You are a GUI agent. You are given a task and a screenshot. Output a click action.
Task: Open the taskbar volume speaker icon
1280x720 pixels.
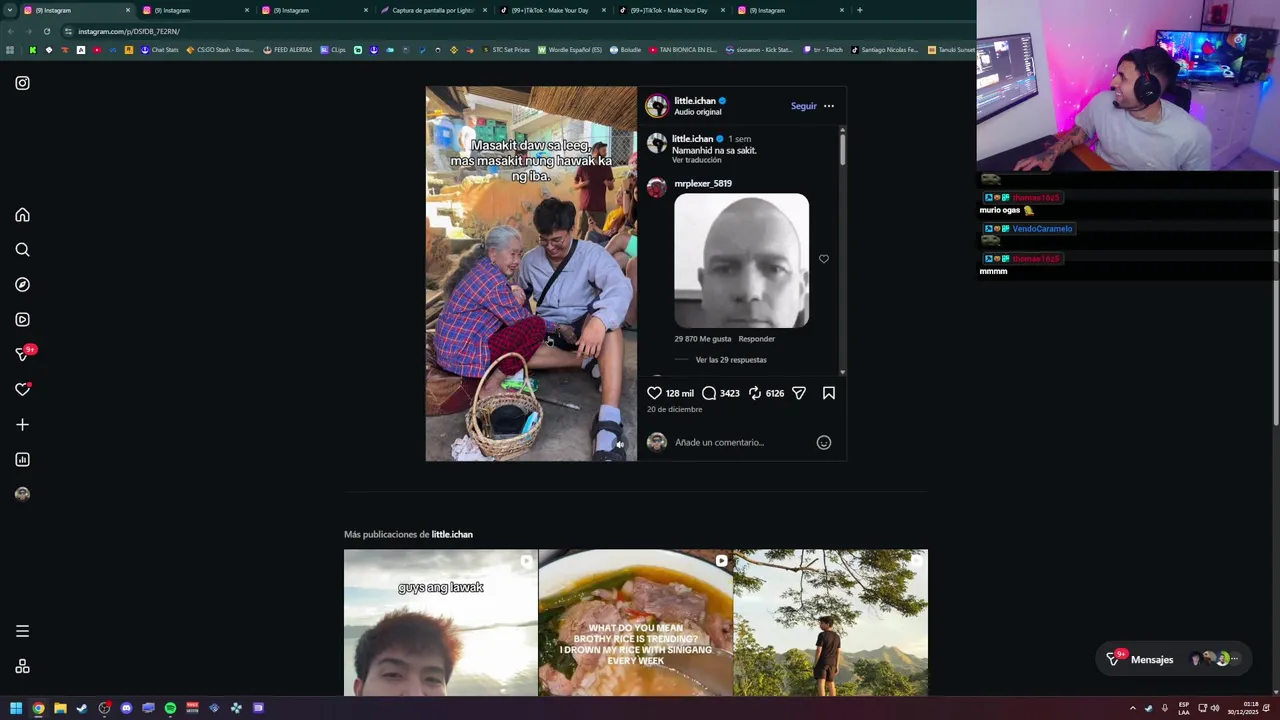coord(1215,708)
